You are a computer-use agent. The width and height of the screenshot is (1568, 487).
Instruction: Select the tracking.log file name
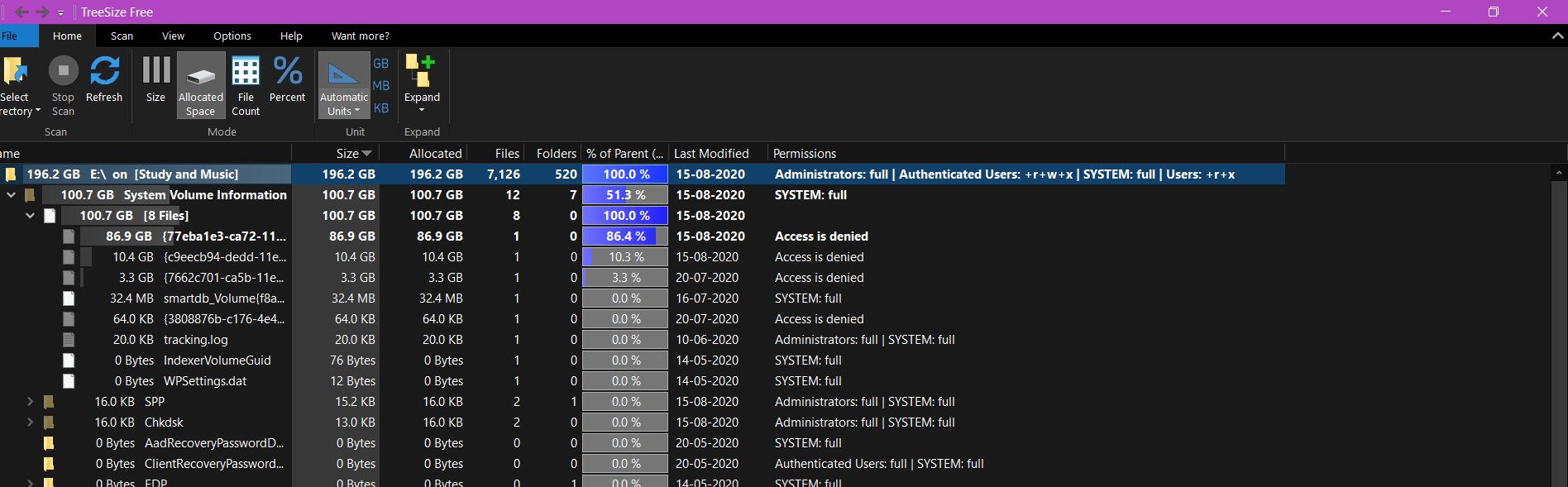(196, 340)
